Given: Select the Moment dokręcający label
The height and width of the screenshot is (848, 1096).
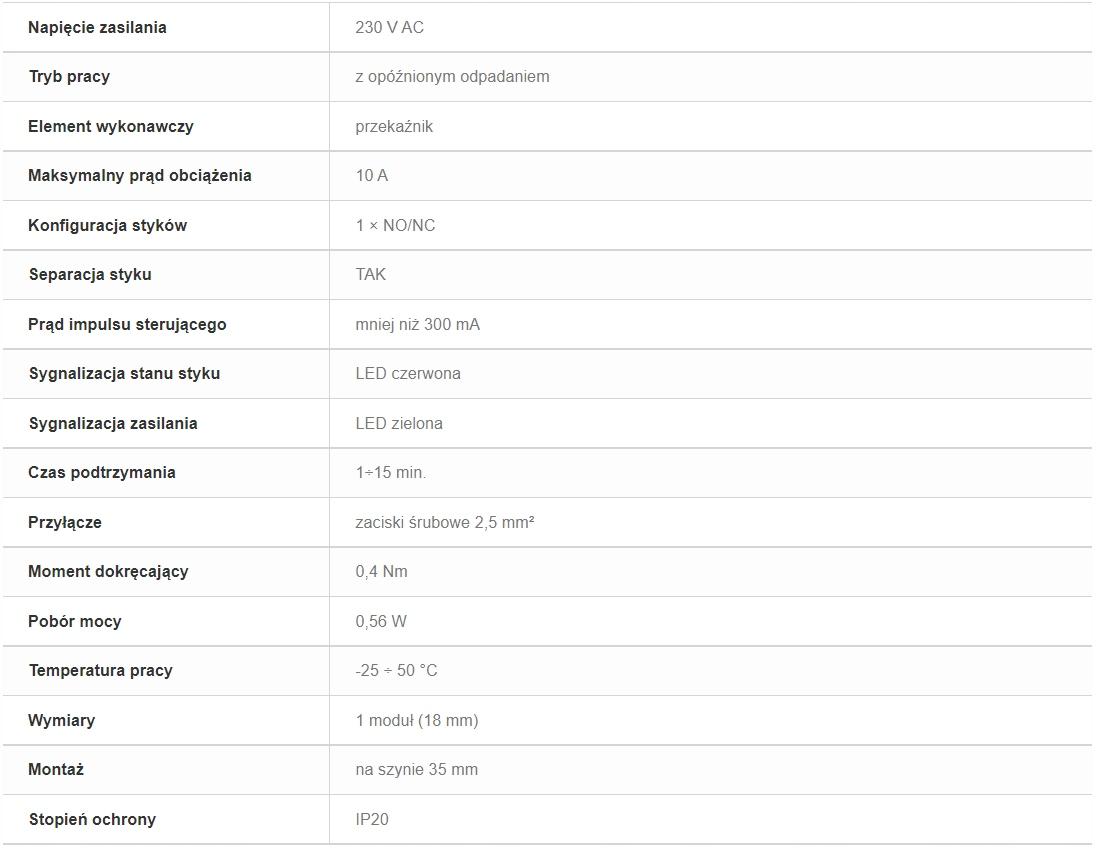Looking at the screenshot, I should click(x=108, y=571).
